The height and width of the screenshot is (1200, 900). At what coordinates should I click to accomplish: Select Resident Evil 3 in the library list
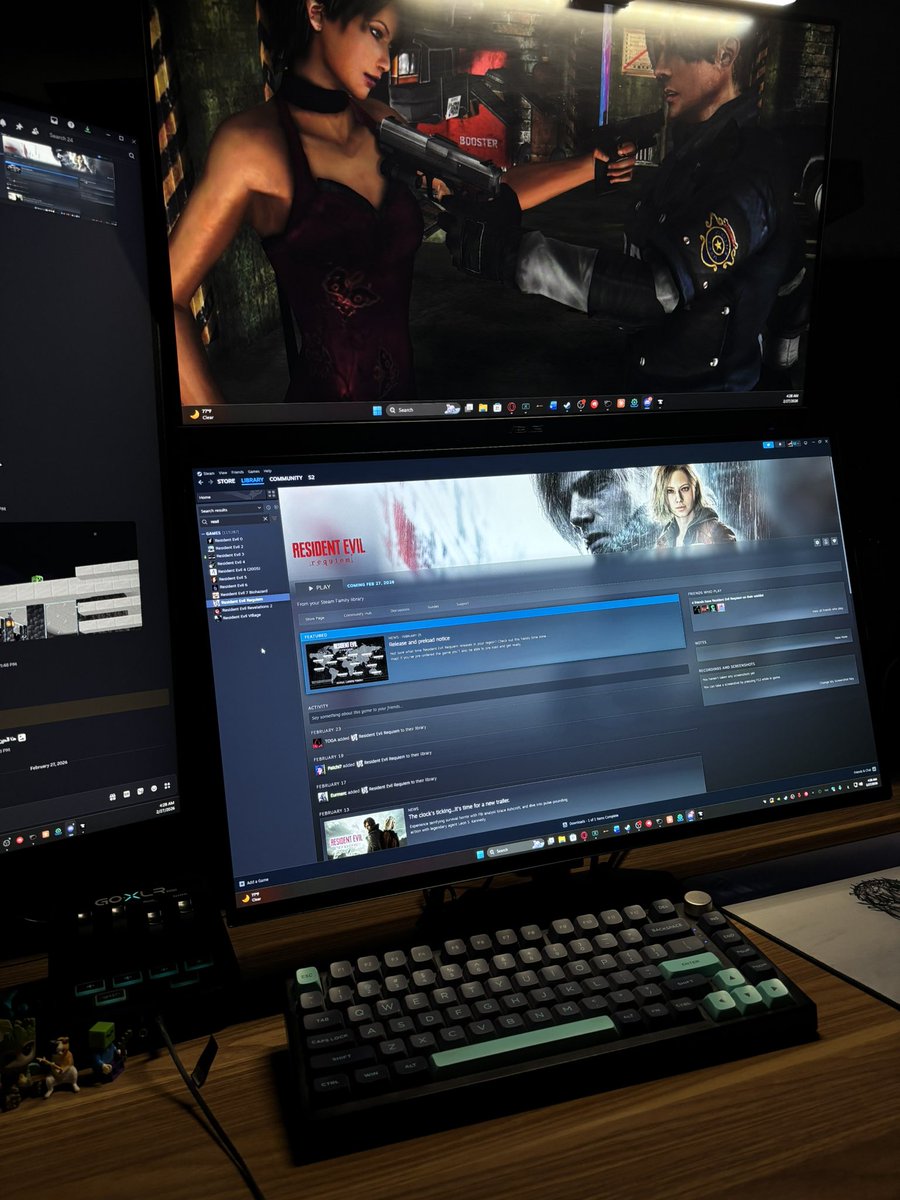click(230, 555)
